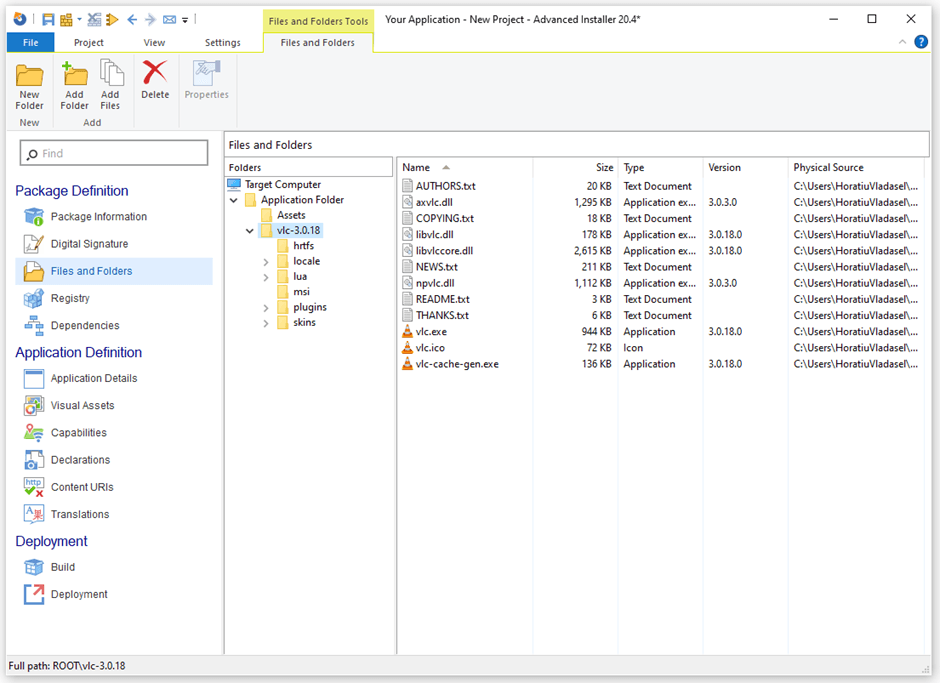The width and height of the screenshot is (940, 683).
Task: Sort the file list by Name column
Action: 465,168
